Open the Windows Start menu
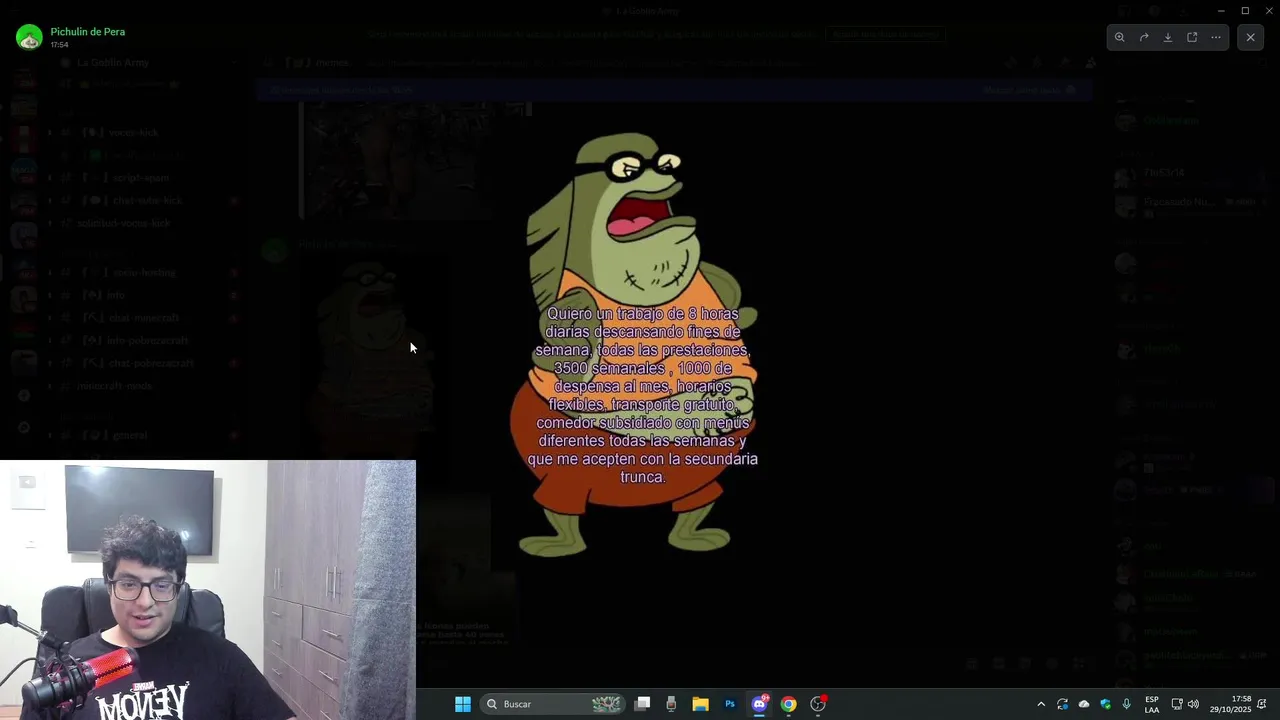The width and height of the screenshot is (1280, 720). click(x=463, y=704)
